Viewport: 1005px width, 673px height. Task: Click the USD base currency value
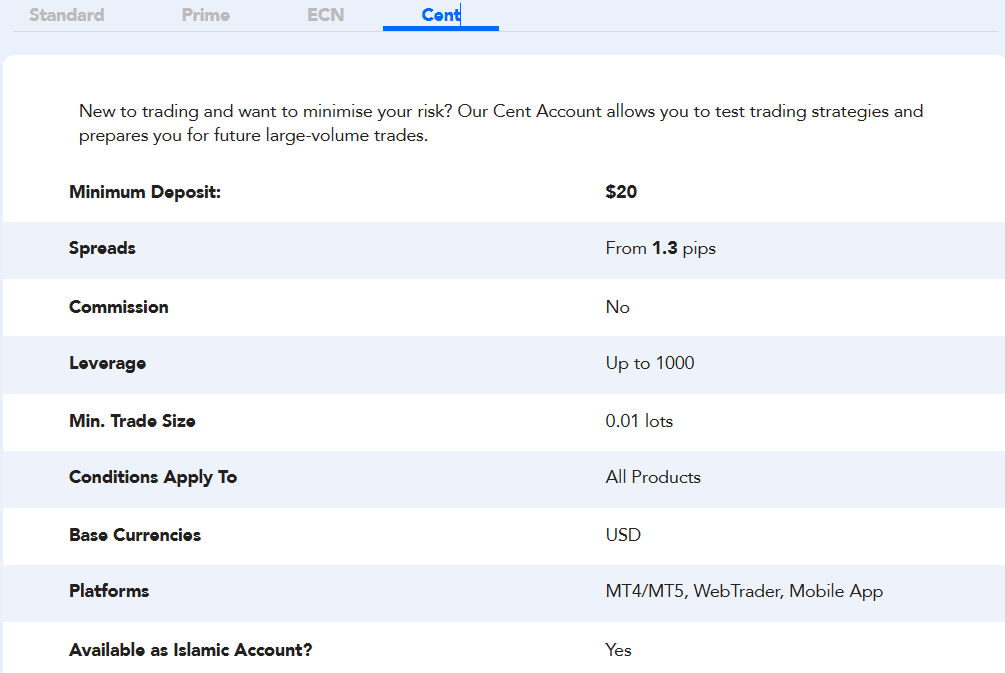(623, 535)
